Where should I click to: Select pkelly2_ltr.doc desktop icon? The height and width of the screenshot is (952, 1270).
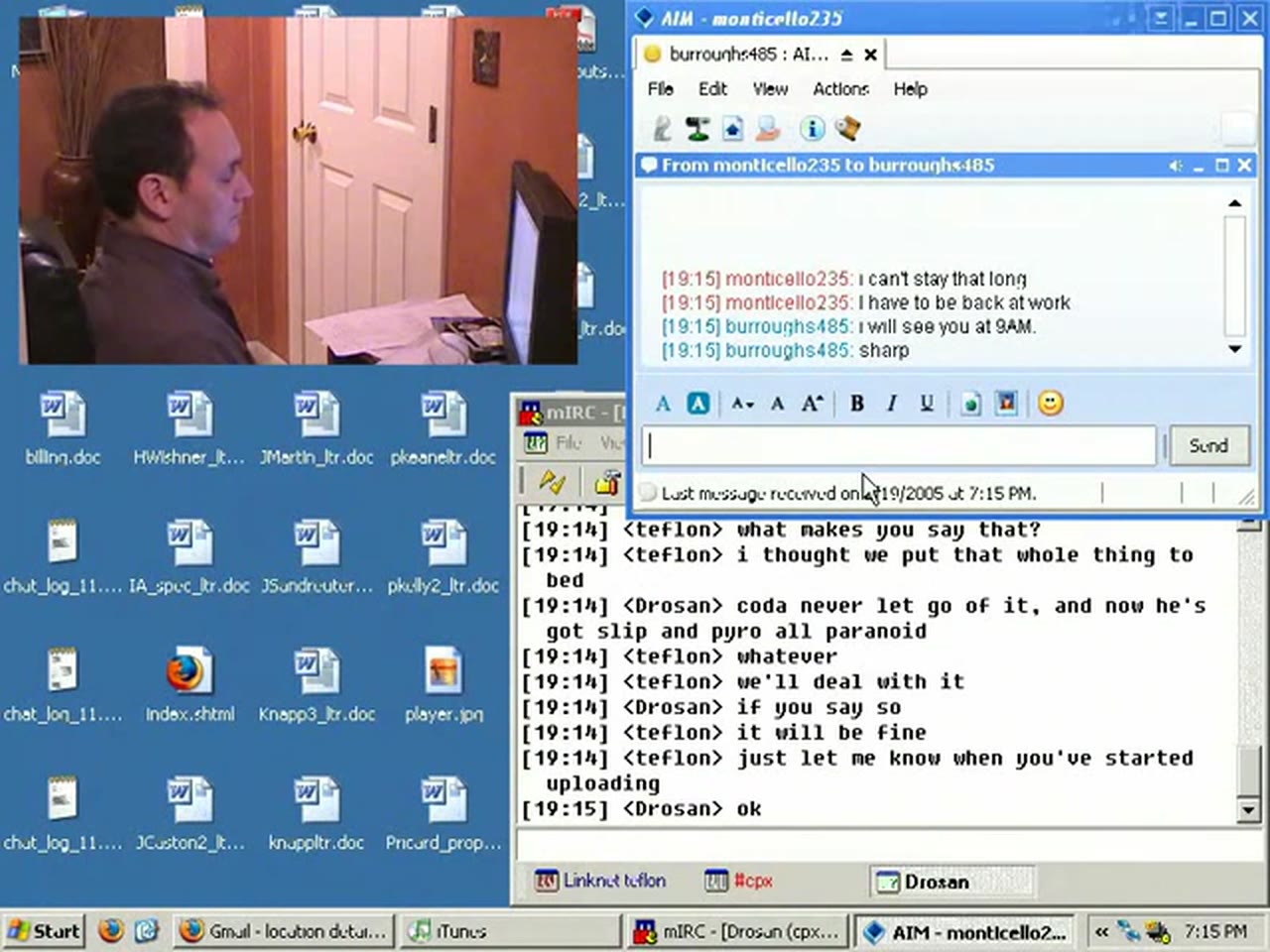(443, 556)
